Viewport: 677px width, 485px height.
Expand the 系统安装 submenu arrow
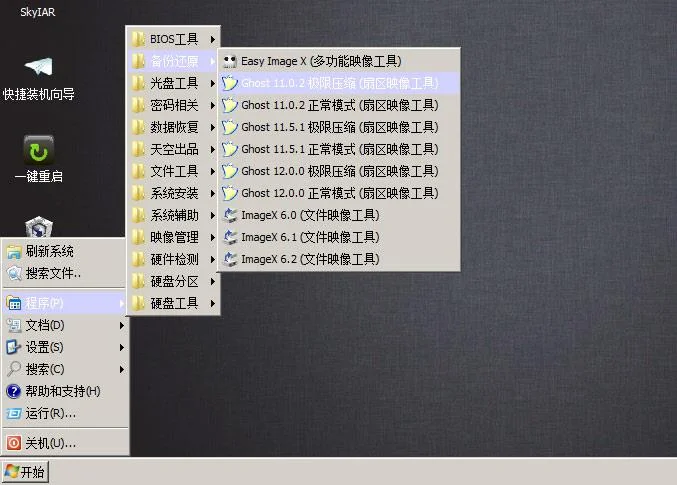coord(213,193)
